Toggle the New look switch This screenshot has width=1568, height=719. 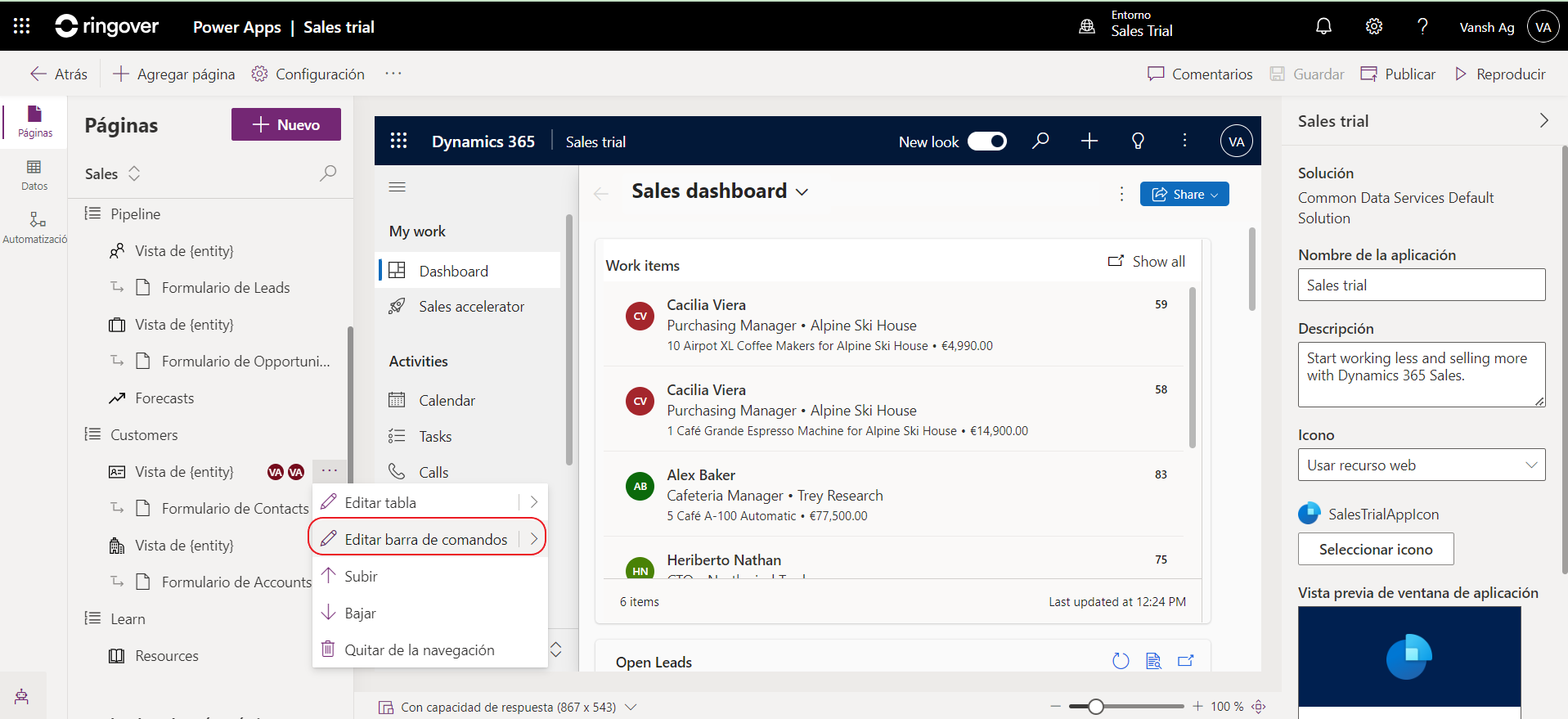tap(987, 142)
